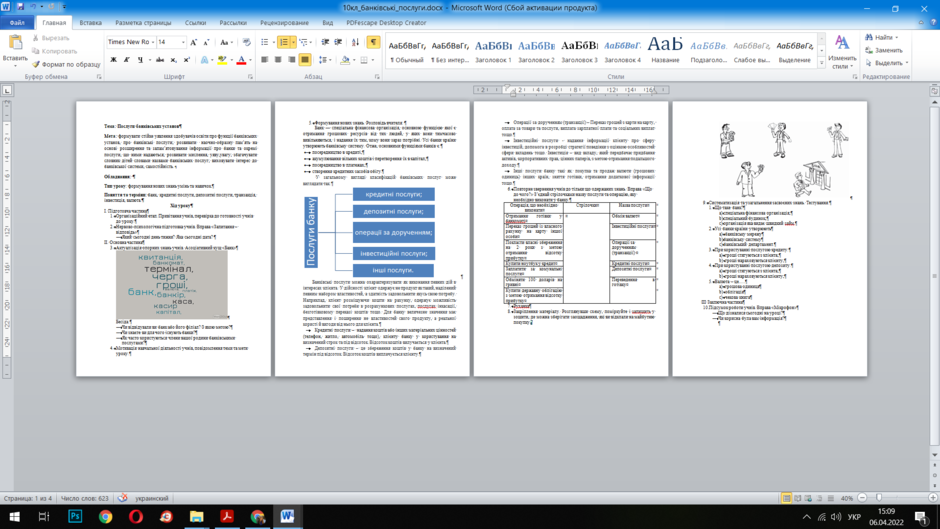
Task: Click the bulleted list icon
Action: pos(266,43)
